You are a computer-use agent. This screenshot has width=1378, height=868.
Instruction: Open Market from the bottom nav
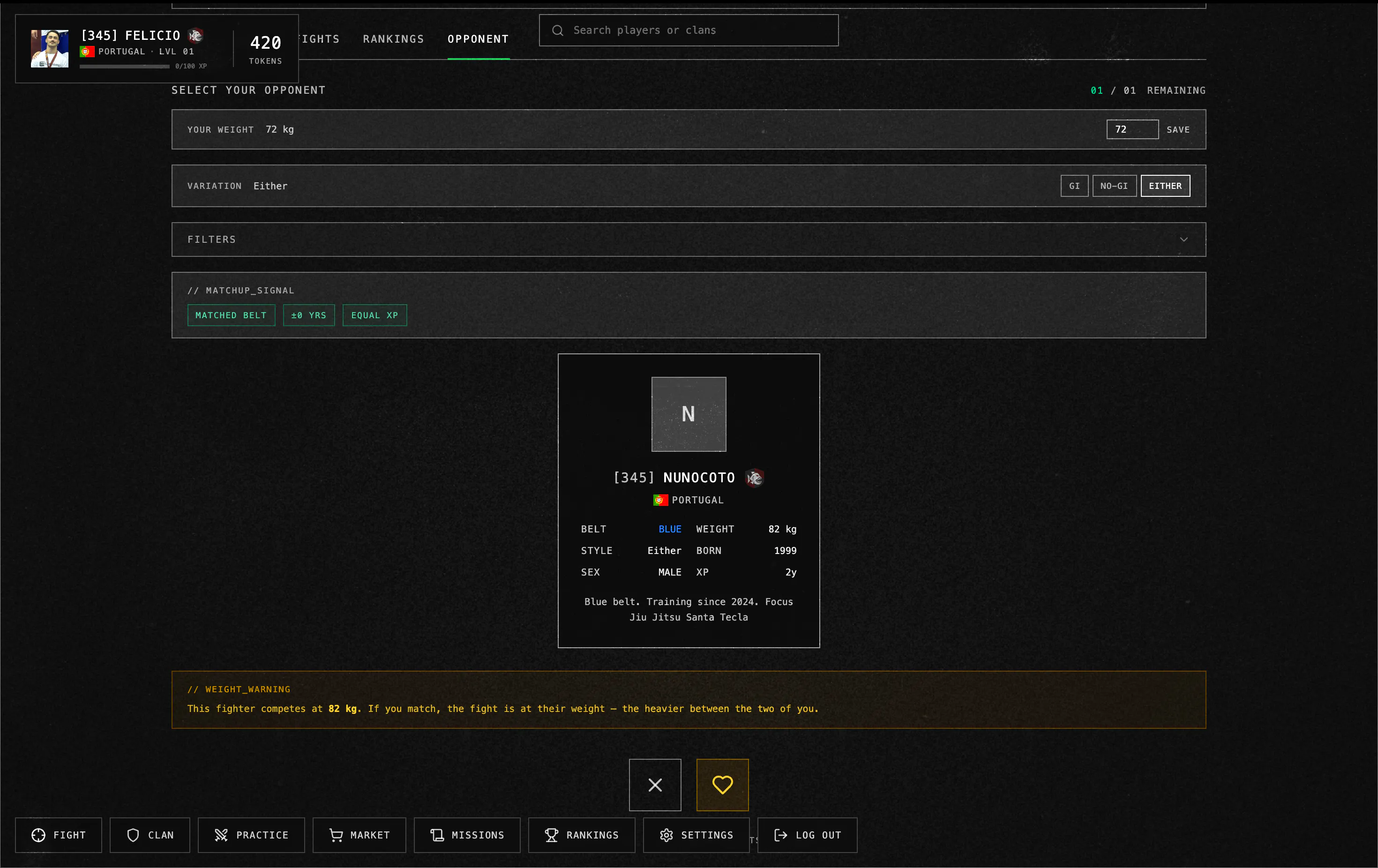pyautogui.click(x=359, y=835)
